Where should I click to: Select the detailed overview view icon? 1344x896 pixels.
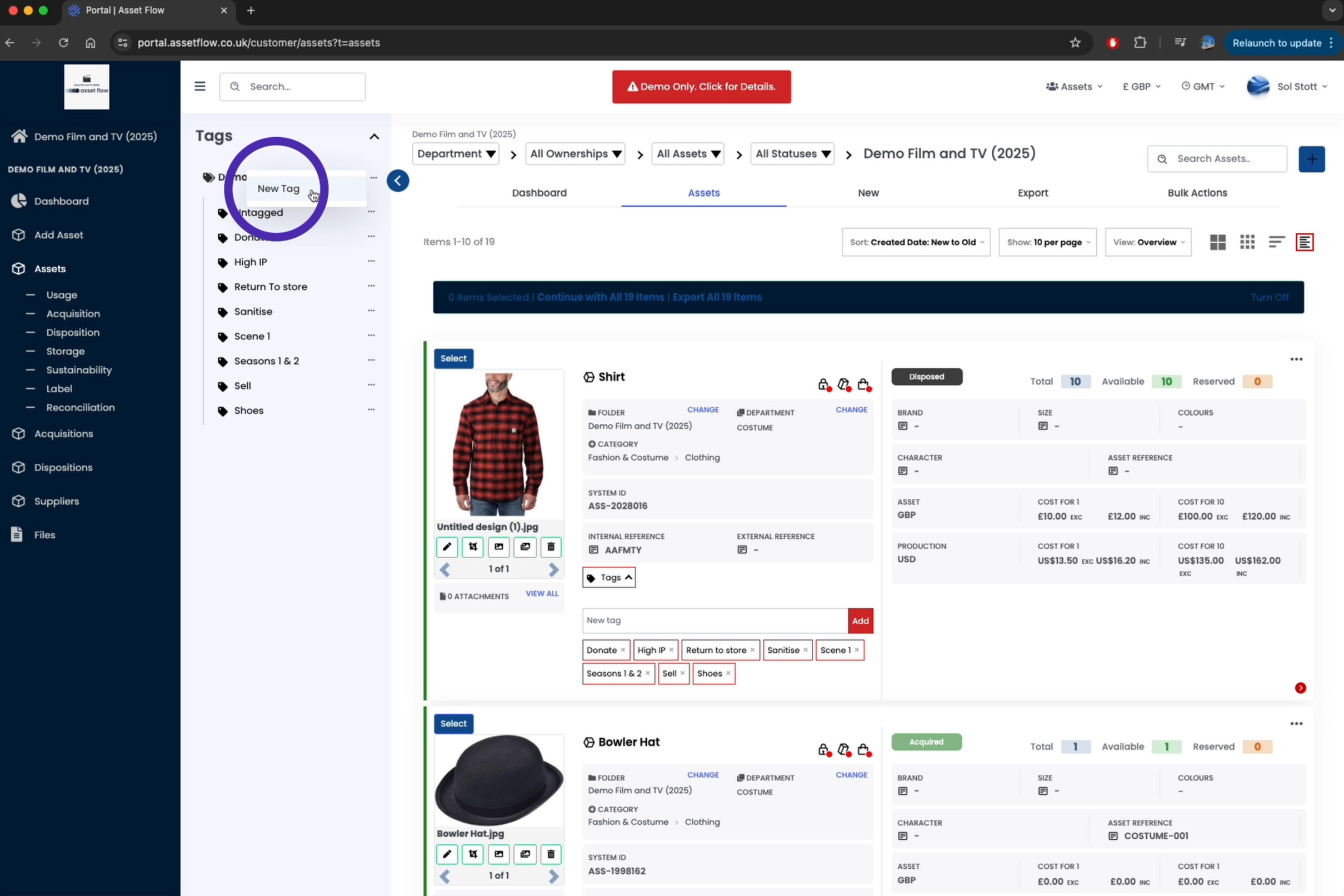[x=1305, y=242]
